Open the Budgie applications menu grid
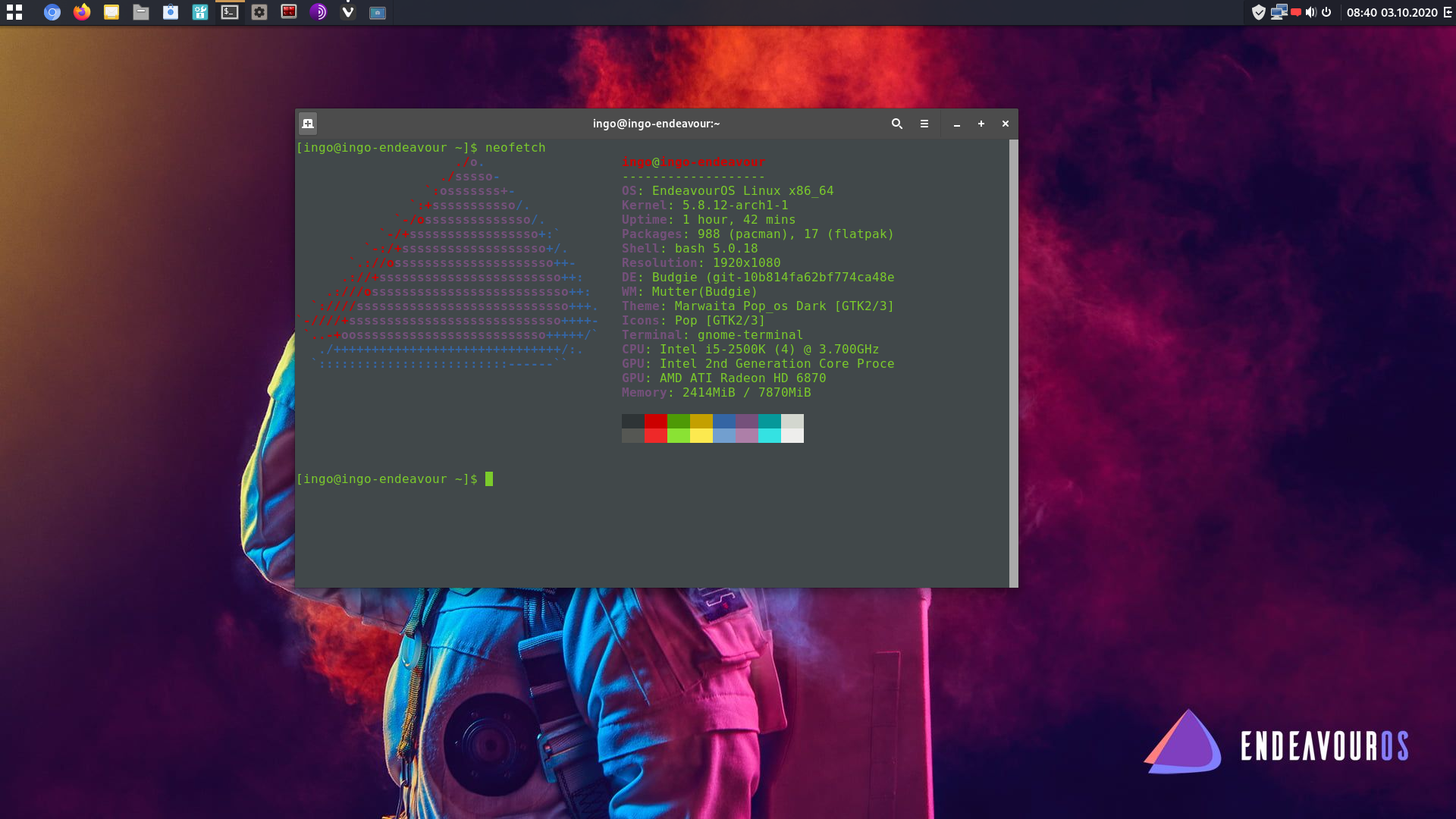The image size is (1456, 819). [x=14, y=12]
